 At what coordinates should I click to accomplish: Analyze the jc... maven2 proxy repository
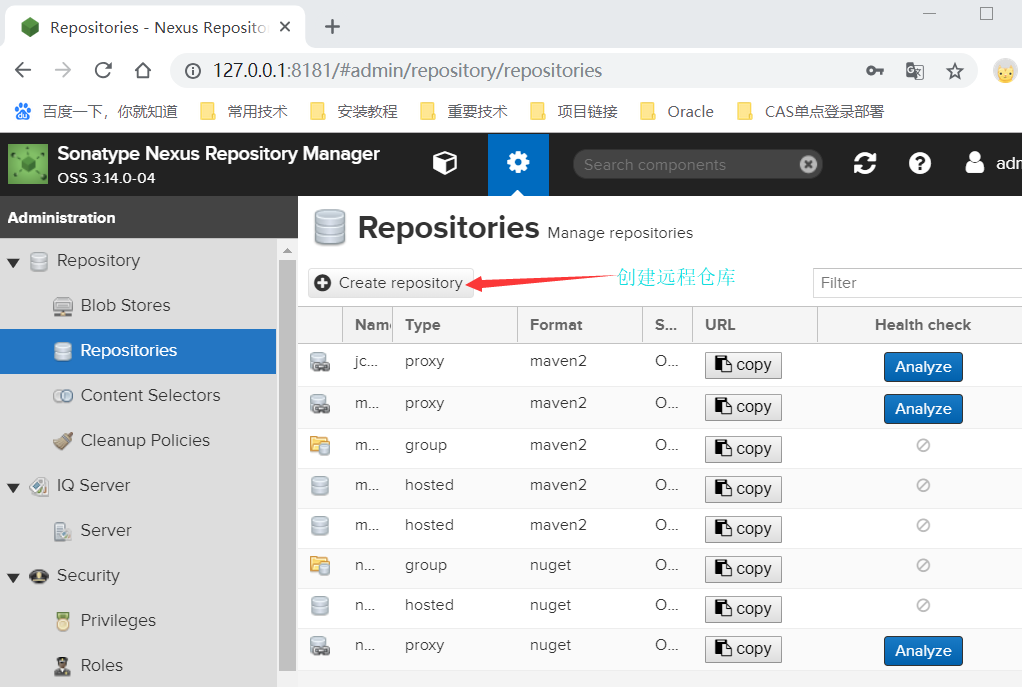923,367
